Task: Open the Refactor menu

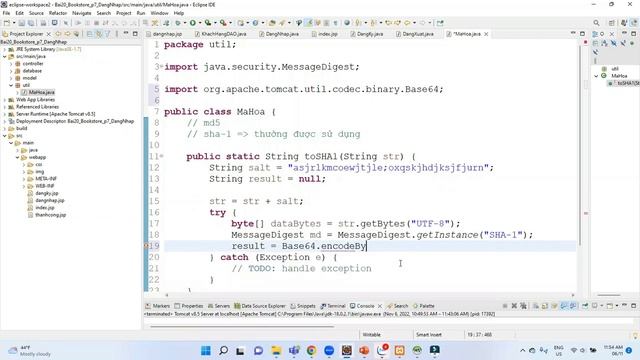Action: tap(58, 13)
